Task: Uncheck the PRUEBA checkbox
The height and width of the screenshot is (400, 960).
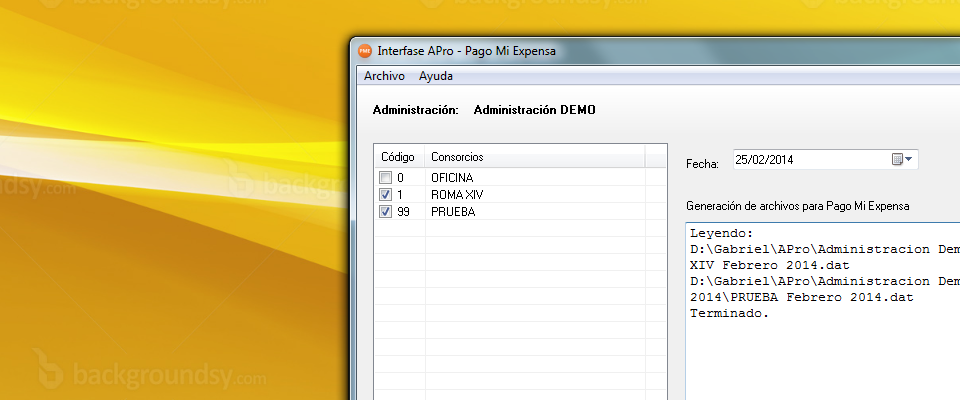Action: [386, 213]
